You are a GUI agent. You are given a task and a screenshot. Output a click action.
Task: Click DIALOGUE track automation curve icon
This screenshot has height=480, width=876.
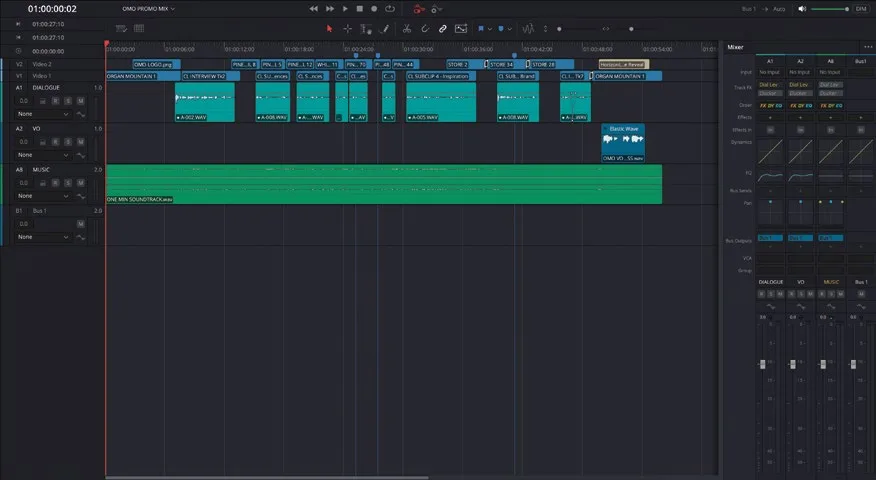(81, 114)
